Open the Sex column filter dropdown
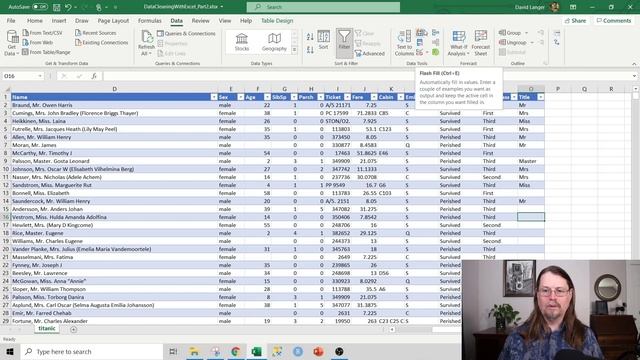Screen dimensions: 640x360 240,97
